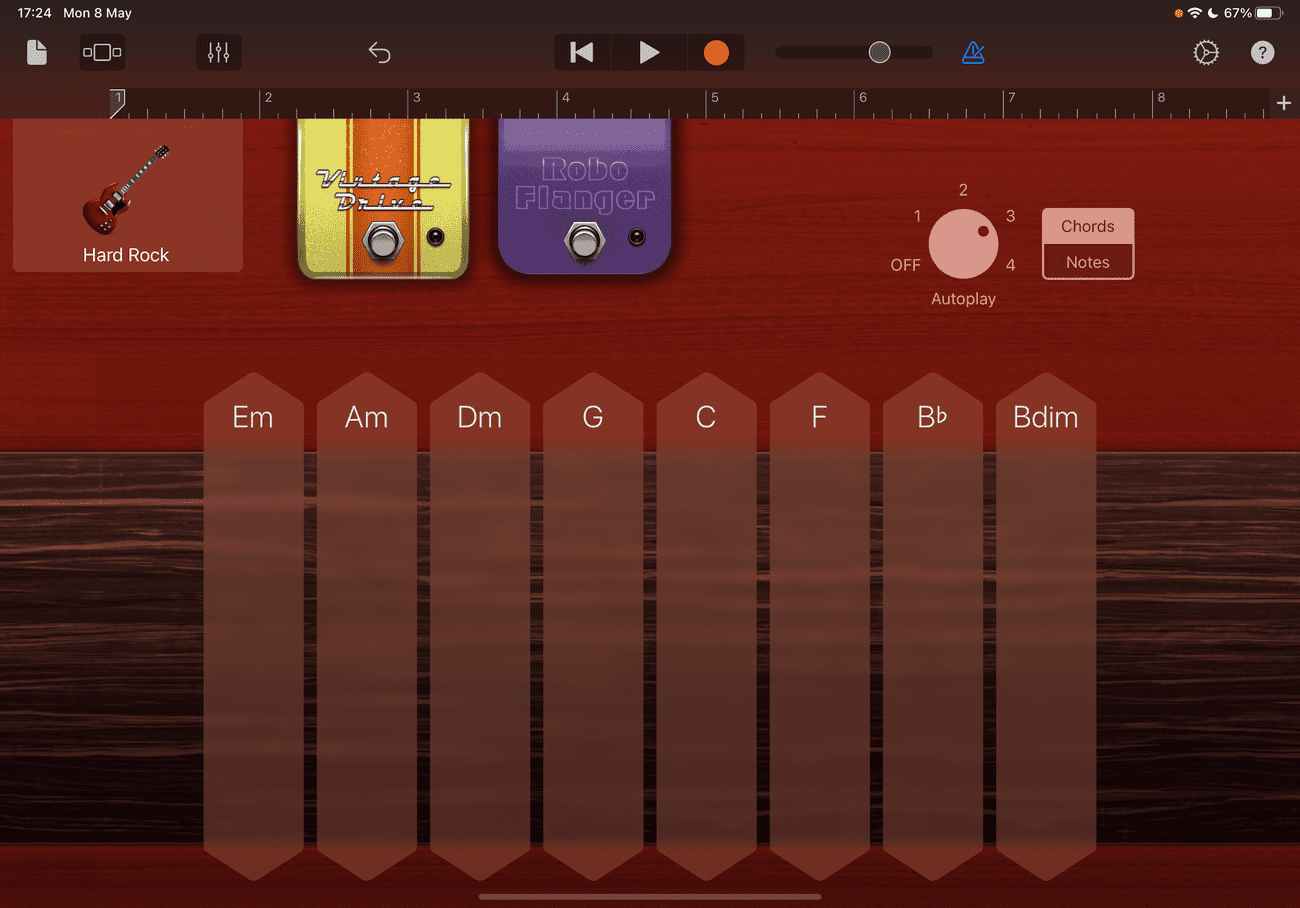Viewport: 1300px width, 908px height.
Task: Open the My Songs browser icon
Action: click(x=36, y=52)
